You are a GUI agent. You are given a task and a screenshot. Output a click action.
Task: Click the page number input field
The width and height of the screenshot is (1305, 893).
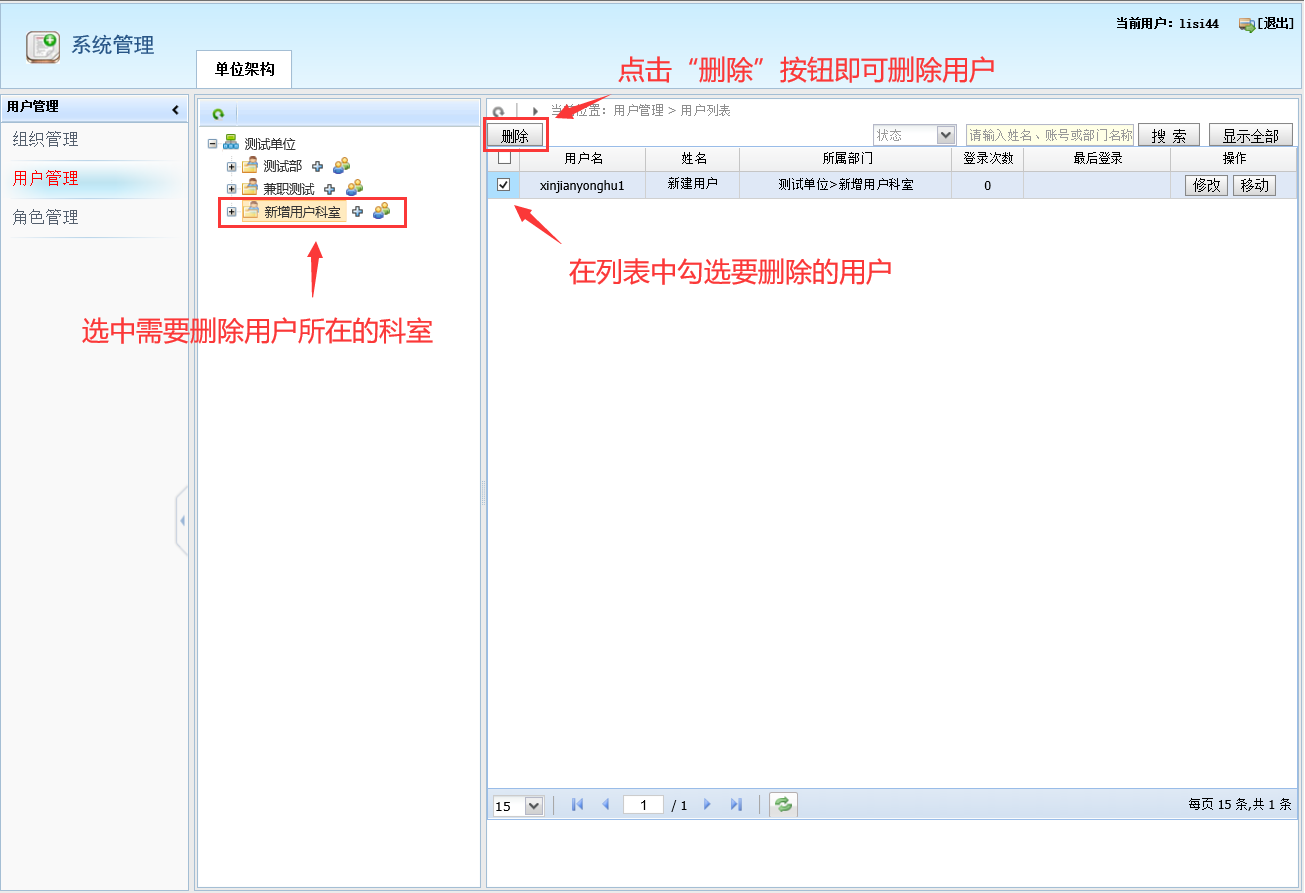[x=643, y=805]
